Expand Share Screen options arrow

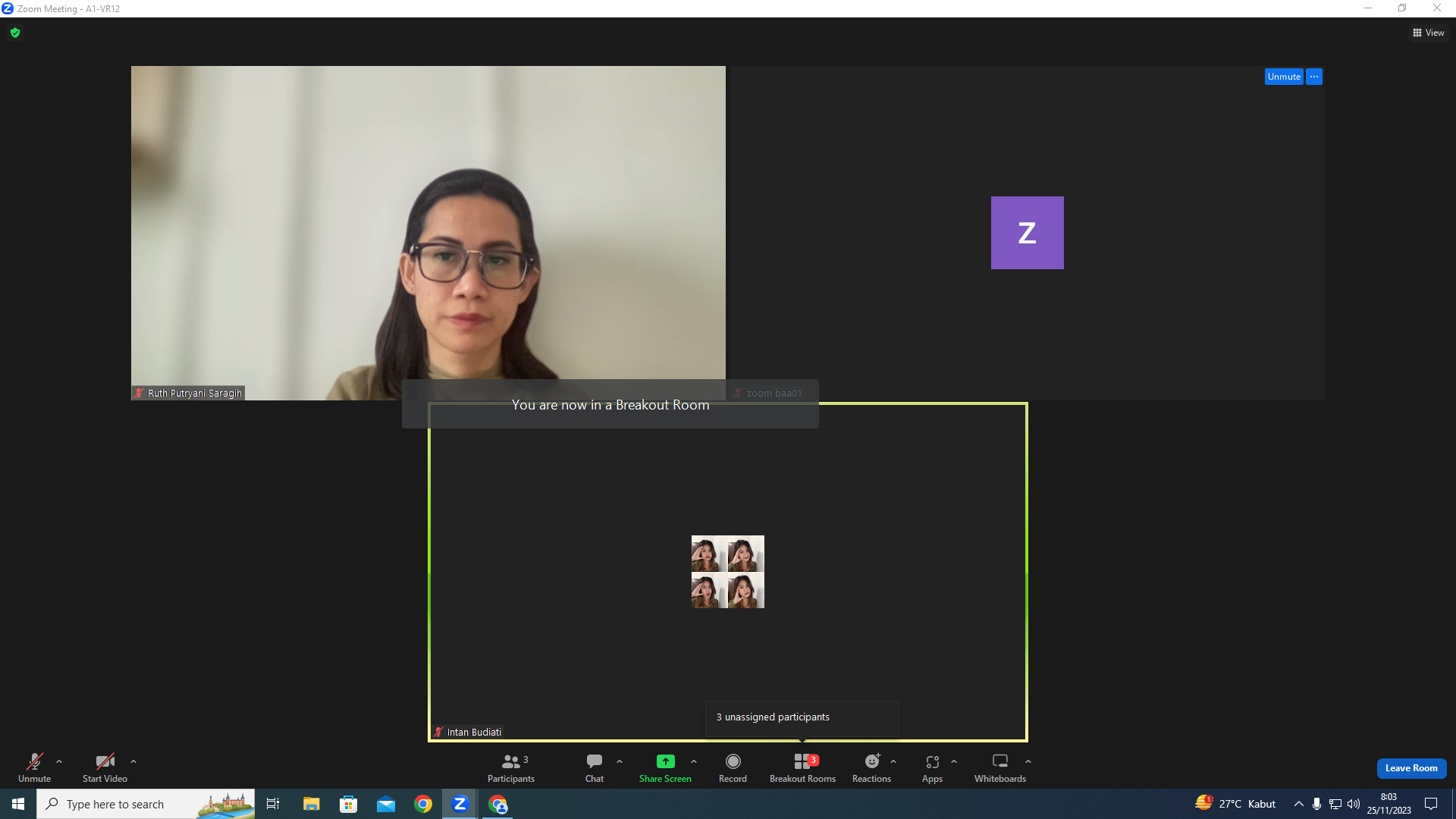point(694,761)
